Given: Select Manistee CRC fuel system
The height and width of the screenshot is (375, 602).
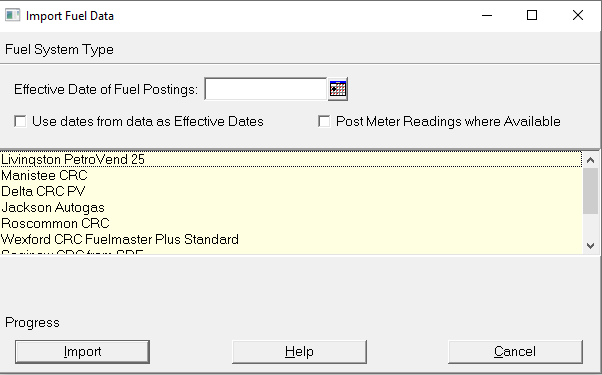Looking at the screenshot, I should tap(291, 175).
